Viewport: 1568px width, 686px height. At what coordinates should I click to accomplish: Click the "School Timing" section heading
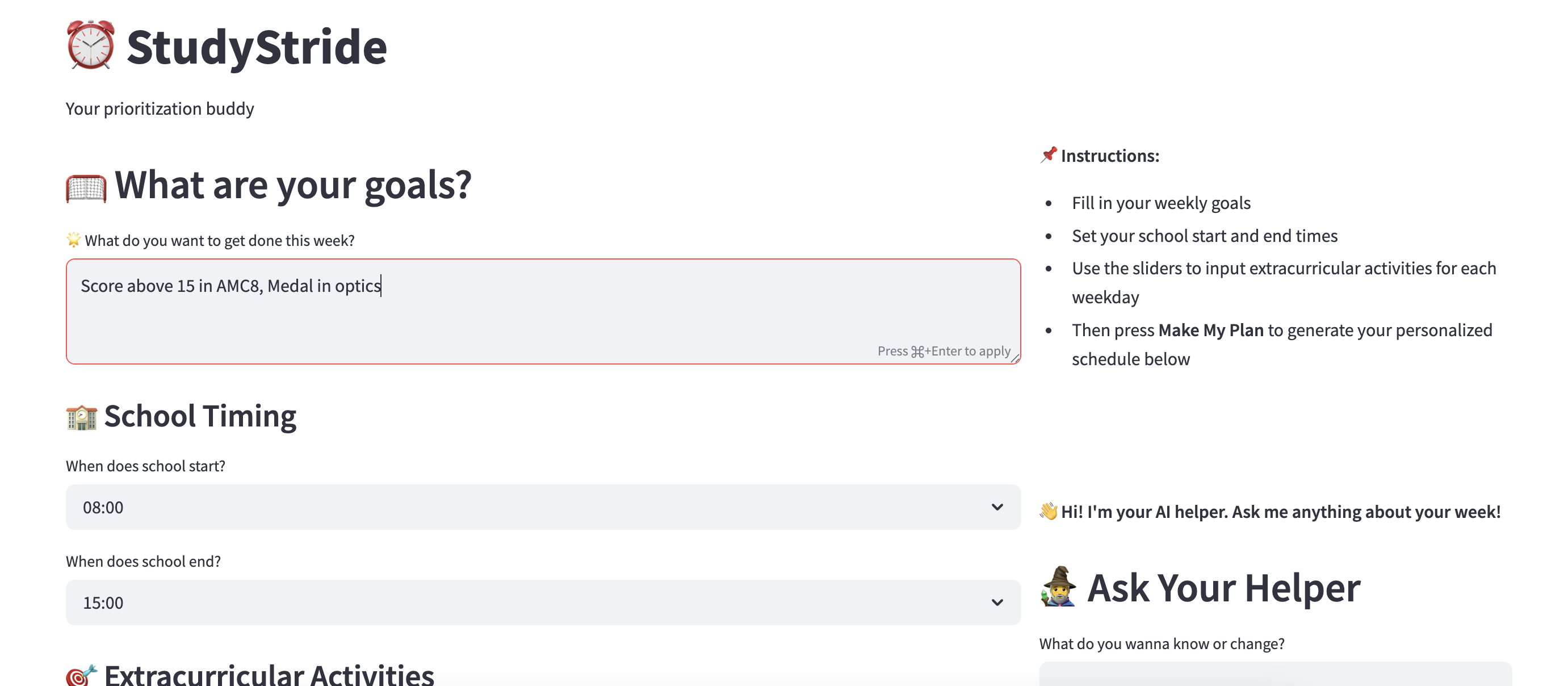[x=200, y=416]
